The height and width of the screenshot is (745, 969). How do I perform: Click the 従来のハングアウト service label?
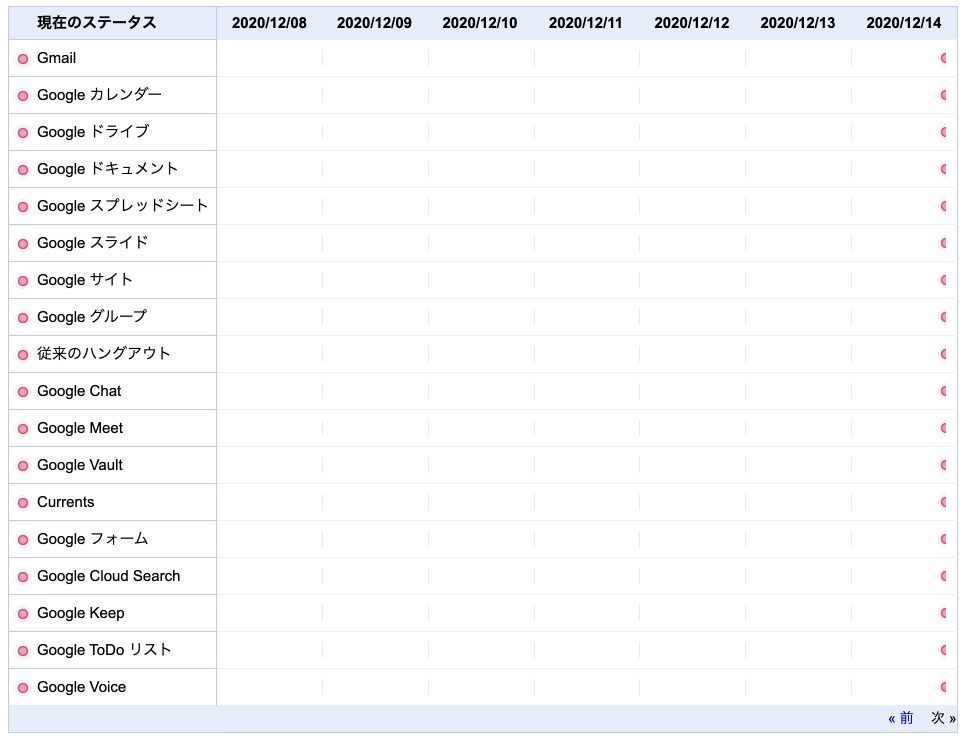pos(103,353)
